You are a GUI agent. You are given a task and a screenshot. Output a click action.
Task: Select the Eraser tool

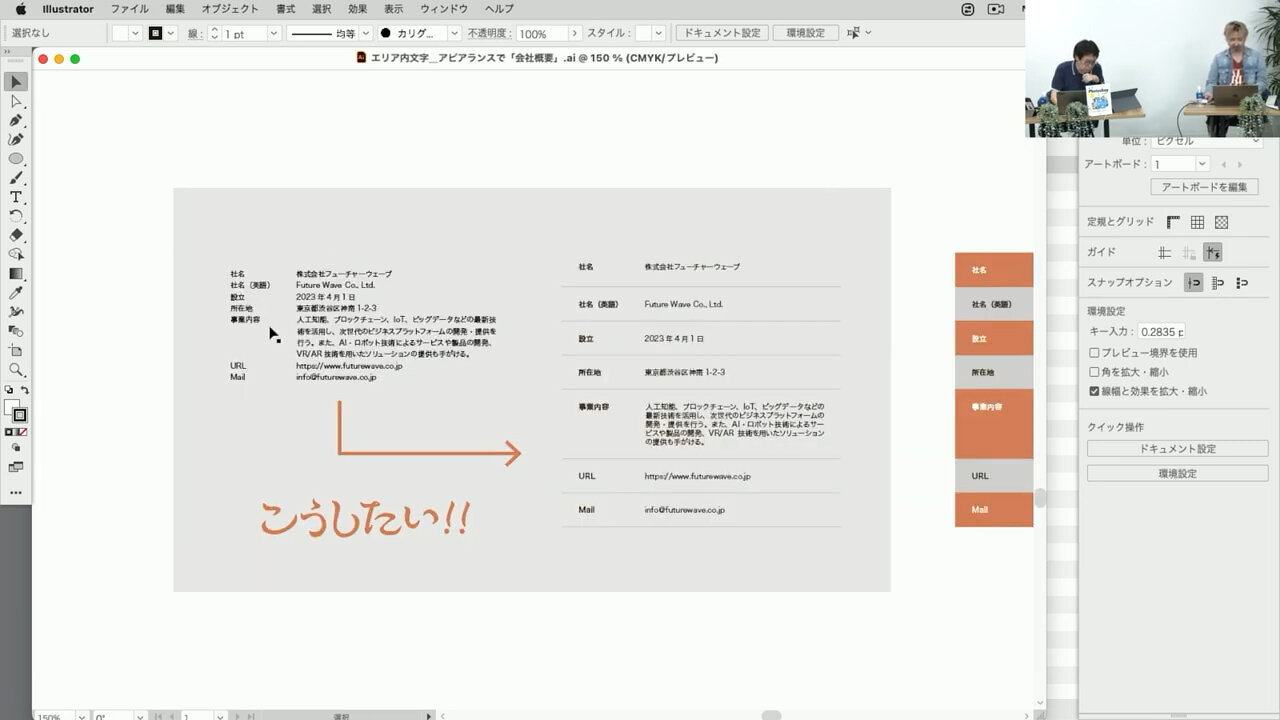pyautogui.click(x=16, y=235)
